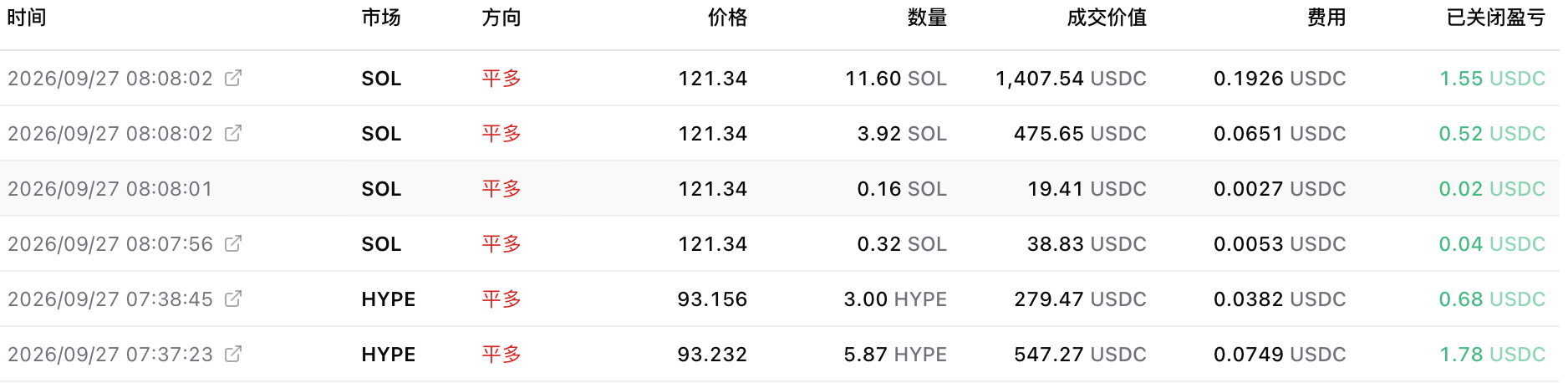Click the 方向 column header
Image resolution: width=1568 pixels, height=383 pixels.
tap(501, 18)
